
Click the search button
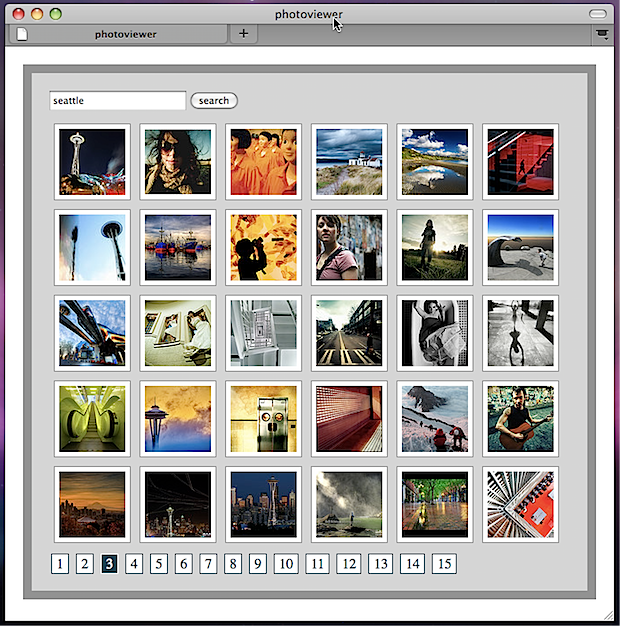(214, 101)
